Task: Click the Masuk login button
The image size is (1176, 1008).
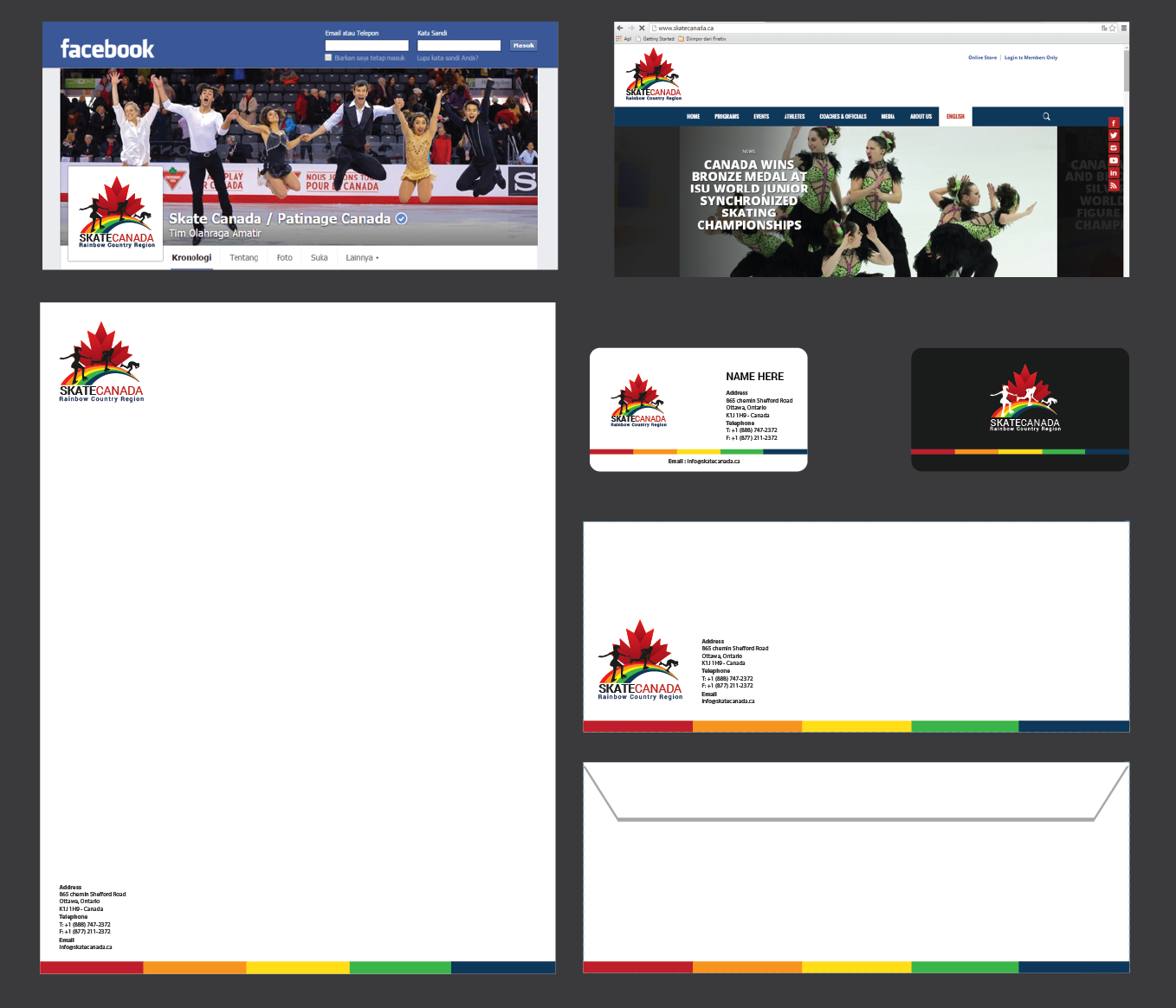Action: [523, 45]
